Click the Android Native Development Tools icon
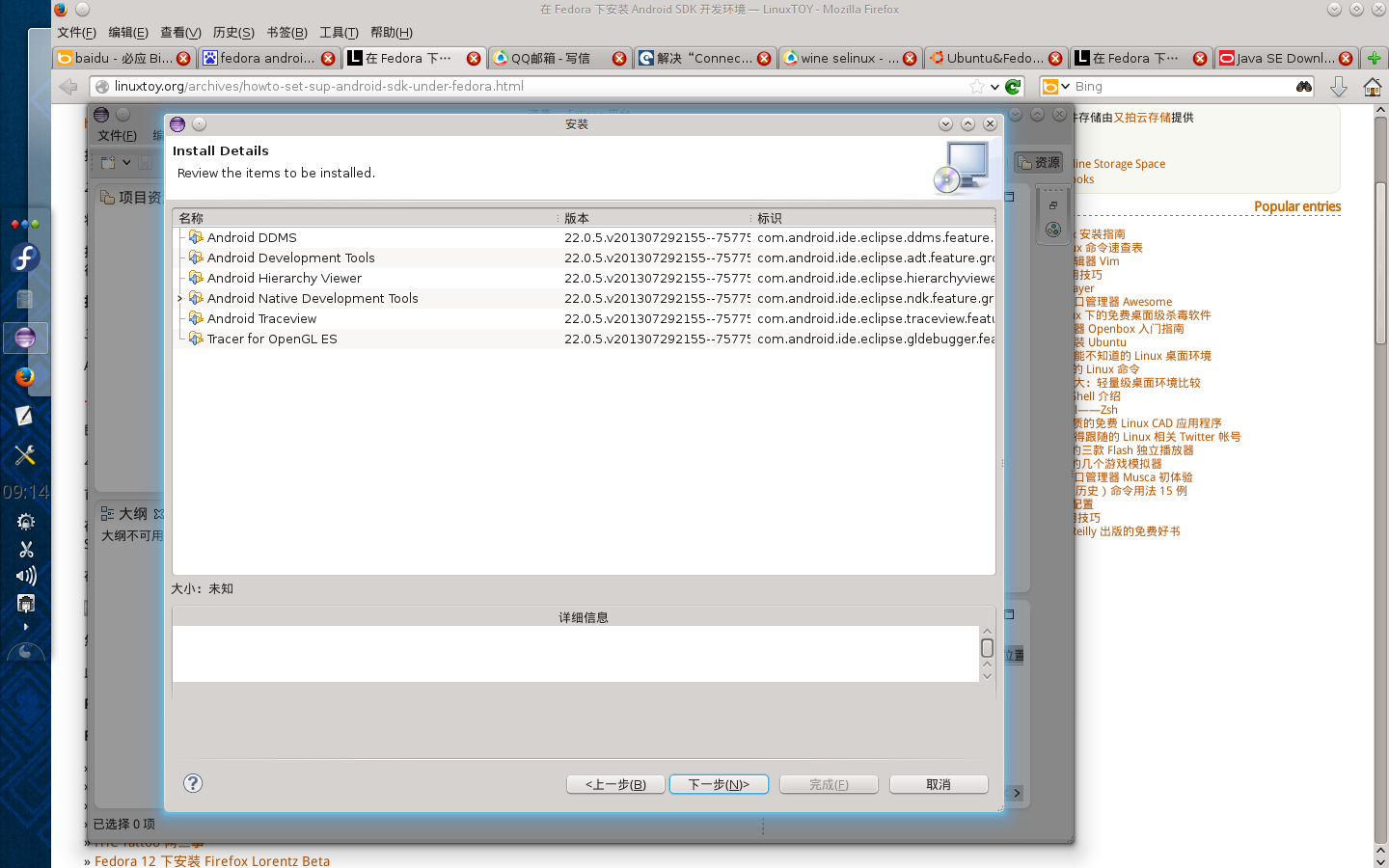This screenshot has height=868, width=1389. point(196,298)
